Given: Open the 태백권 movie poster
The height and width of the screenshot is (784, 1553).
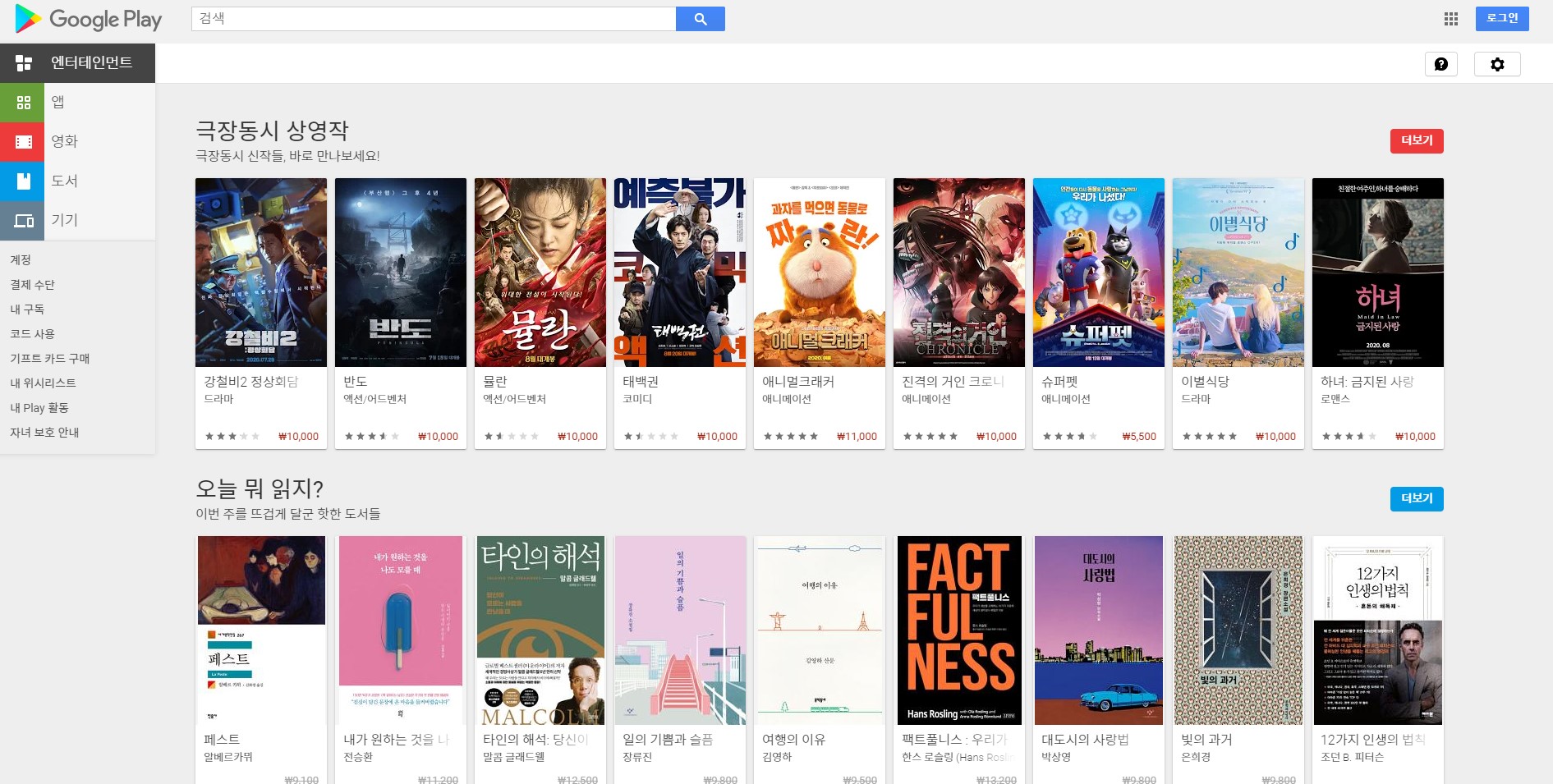Looking at the screenshot, I should tap(680, 273).
